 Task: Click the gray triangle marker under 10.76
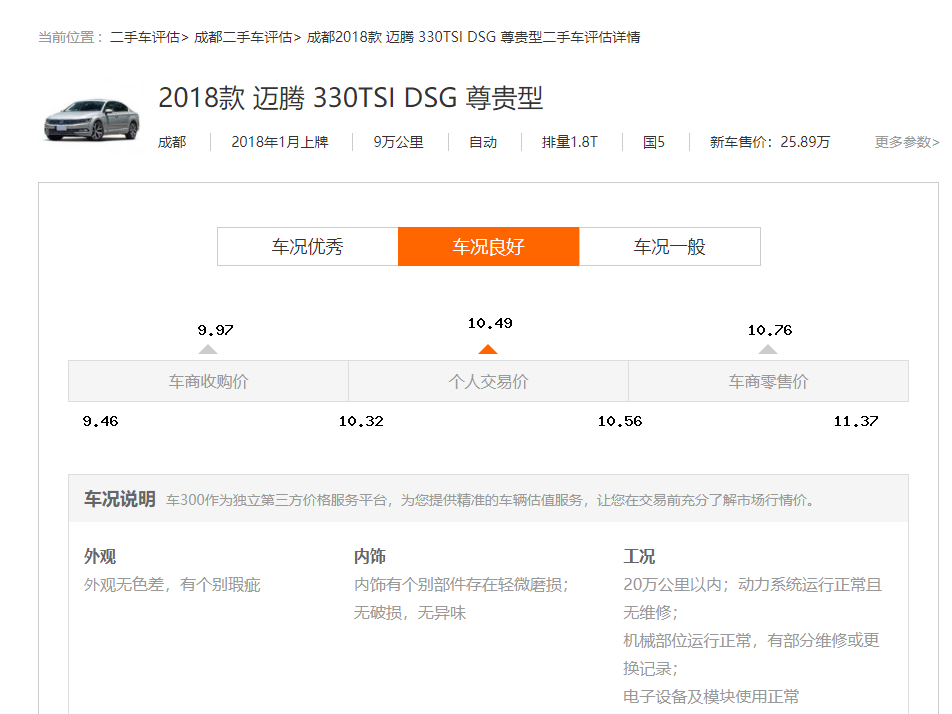point(768,349)
